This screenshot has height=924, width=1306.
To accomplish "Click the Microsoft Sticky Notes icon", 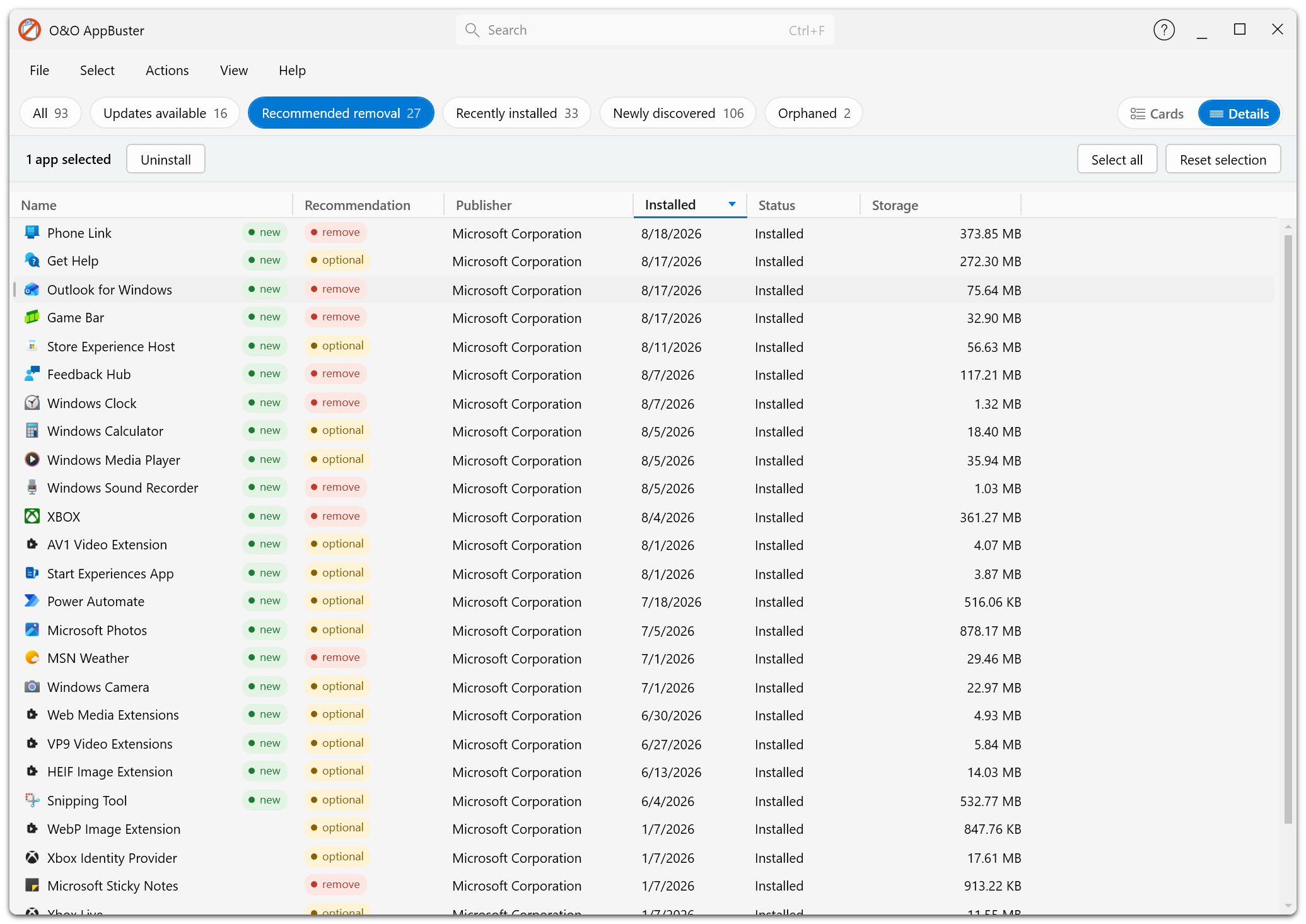I will coord(32,886).
